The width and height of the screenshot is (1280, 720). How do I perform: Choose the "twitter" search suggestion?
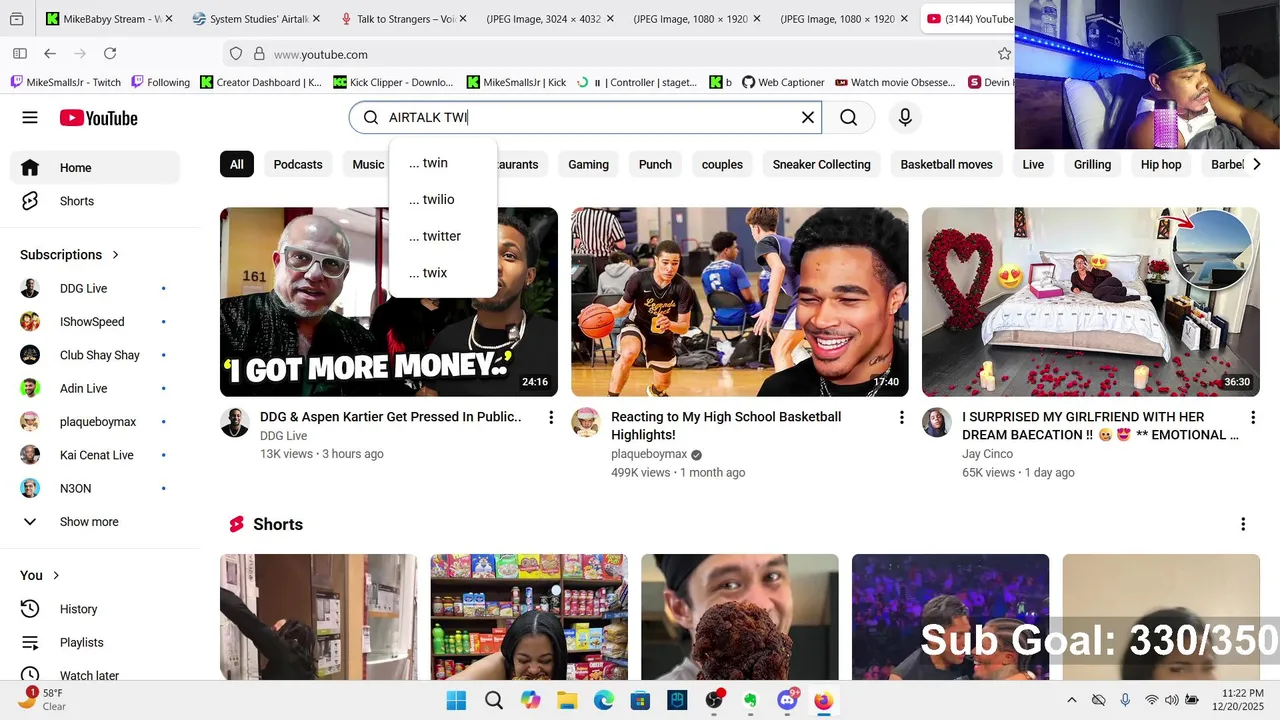point(443,236)
